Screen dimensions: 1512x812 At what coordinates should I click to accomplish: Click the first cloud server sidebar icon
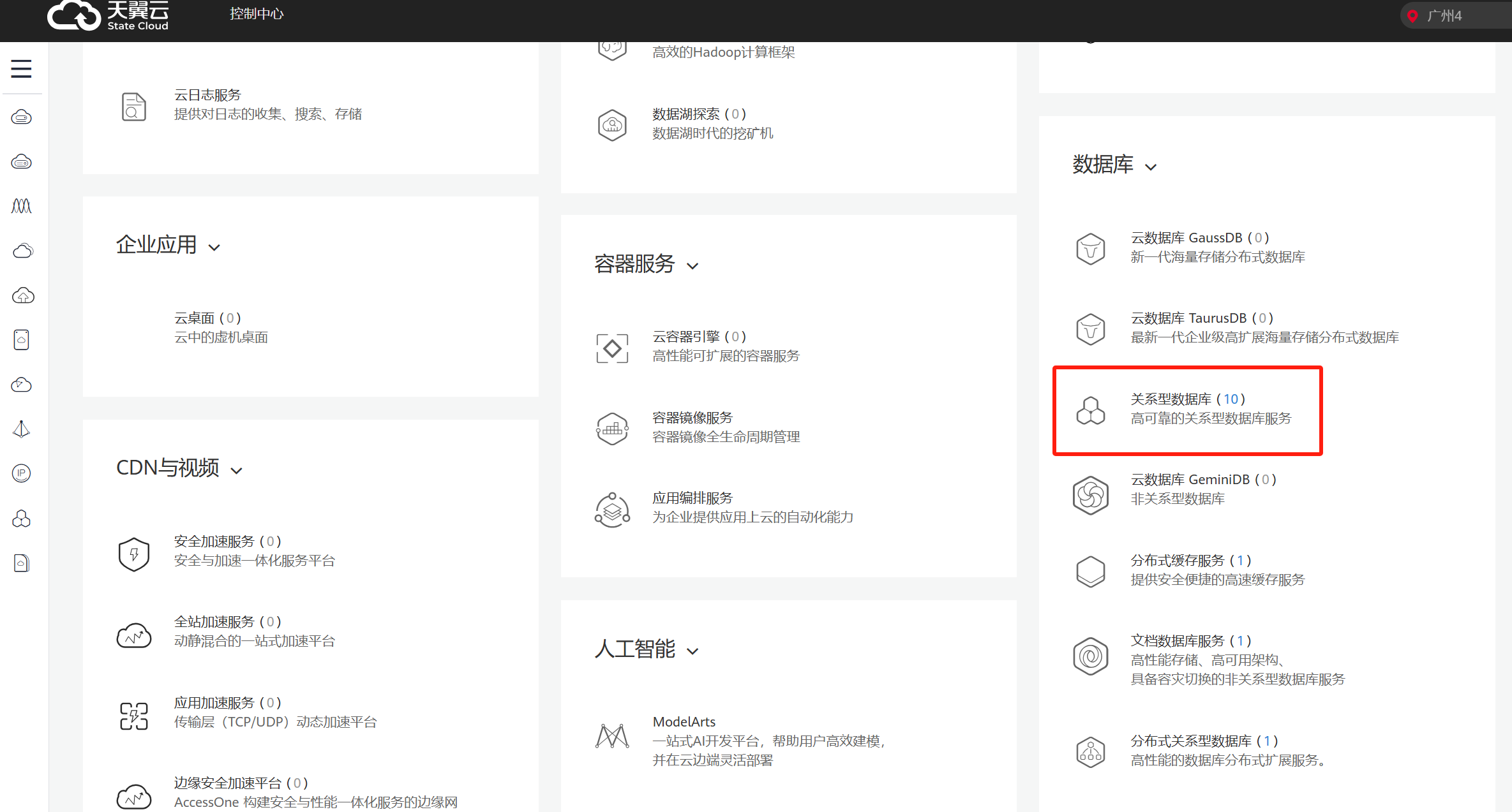(x=22, y=117)
